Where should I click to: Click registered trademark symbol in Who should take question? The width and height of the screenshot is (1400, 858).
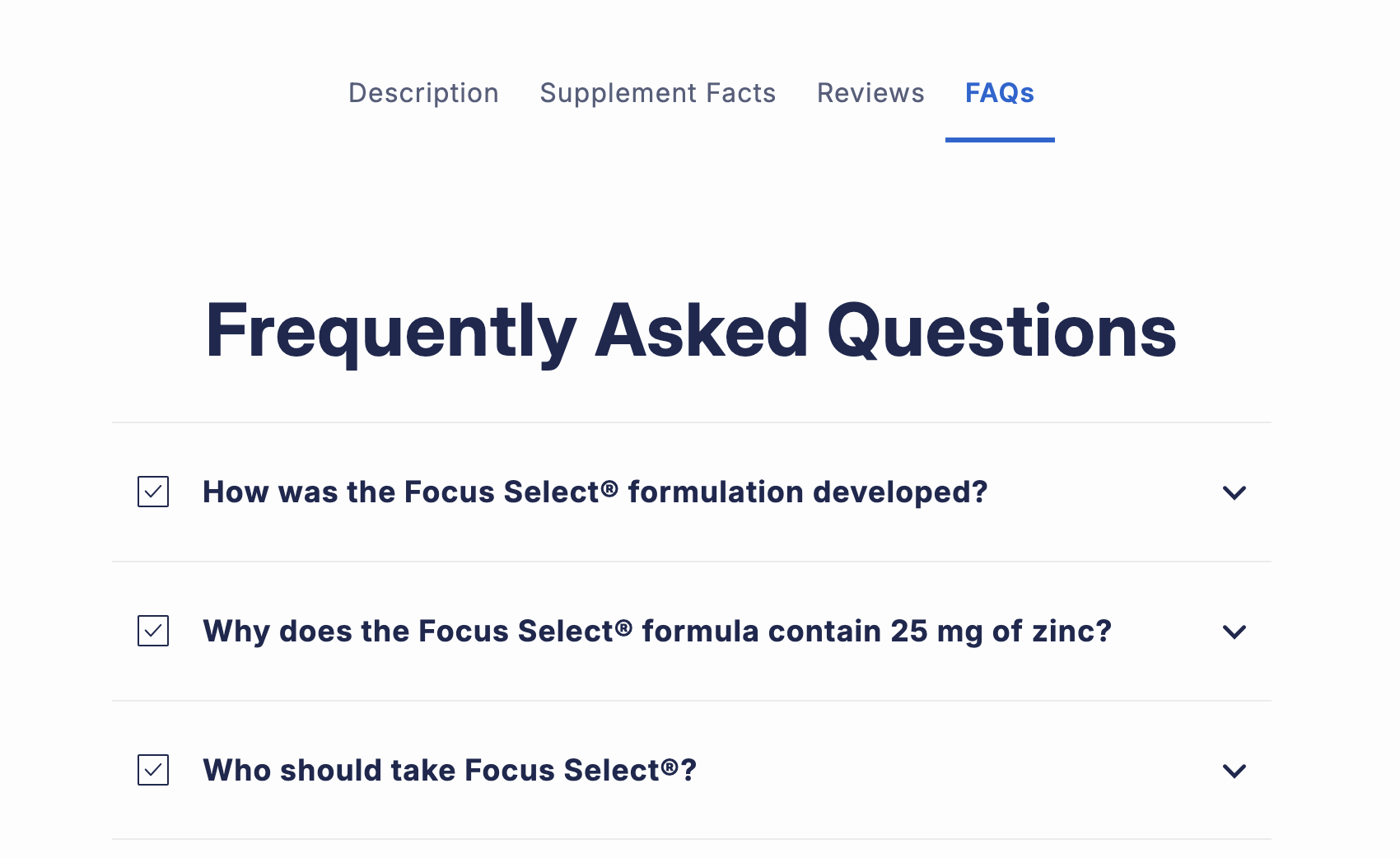click(x=670, y=767)
